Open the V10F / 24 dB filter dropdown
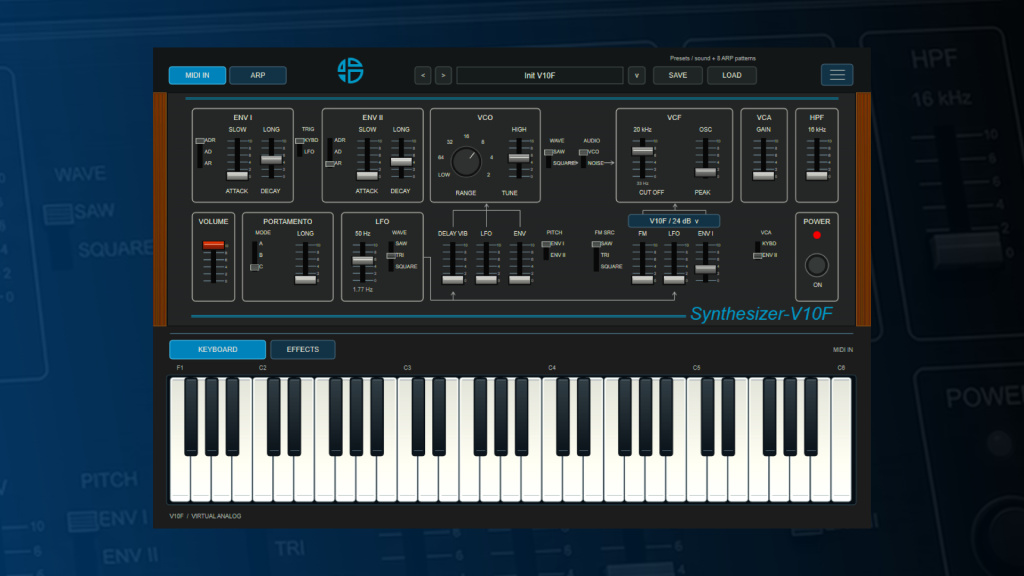This screenshot has height=576, width=1024. click(x=674, y=221)
